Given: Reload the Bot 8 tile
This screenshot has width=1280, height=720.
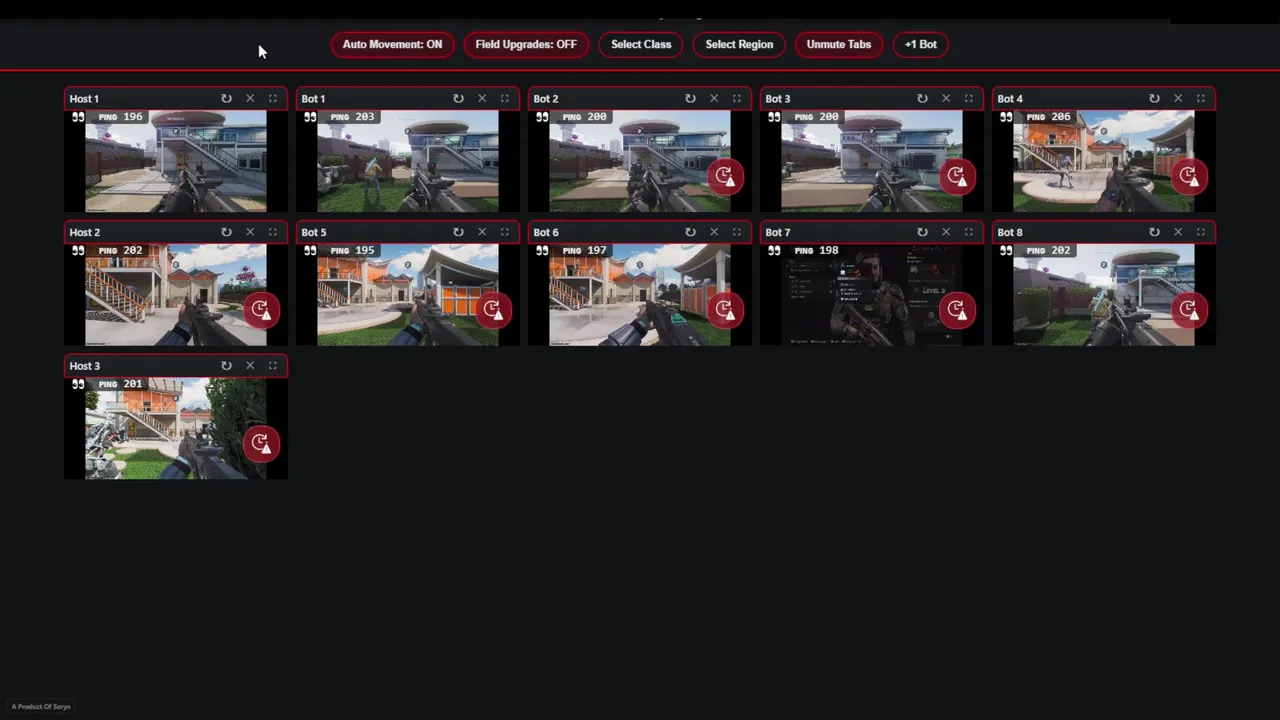Looking at the screenshot, I should 1154,232.
